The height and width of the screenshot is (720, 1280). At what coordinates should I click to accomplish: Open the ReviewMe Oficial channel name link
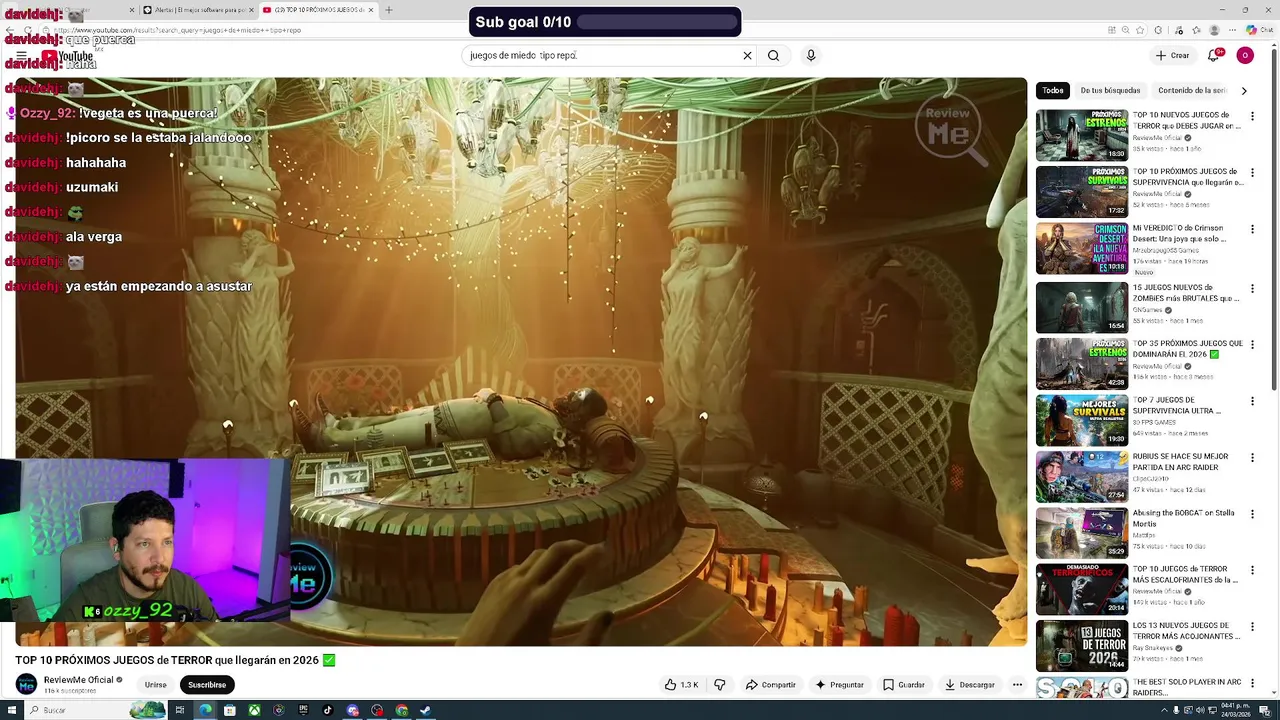(x=78, y=680)
